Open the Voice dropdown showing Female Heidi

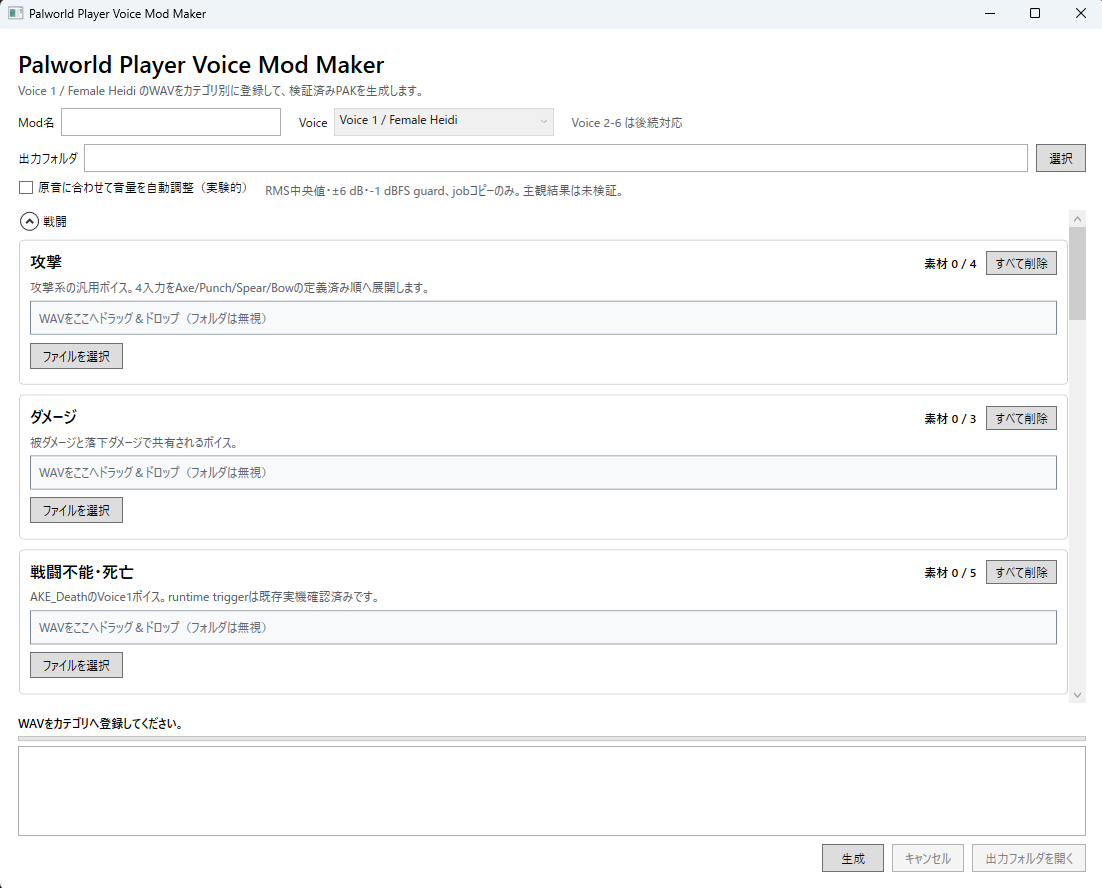443,122
